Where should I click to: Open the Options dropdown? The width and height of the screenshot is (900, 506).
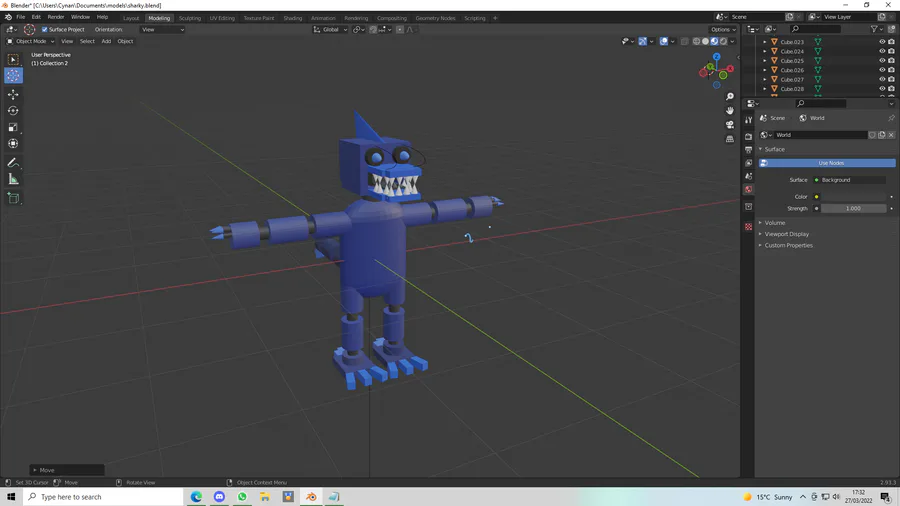tap(723, 29)
